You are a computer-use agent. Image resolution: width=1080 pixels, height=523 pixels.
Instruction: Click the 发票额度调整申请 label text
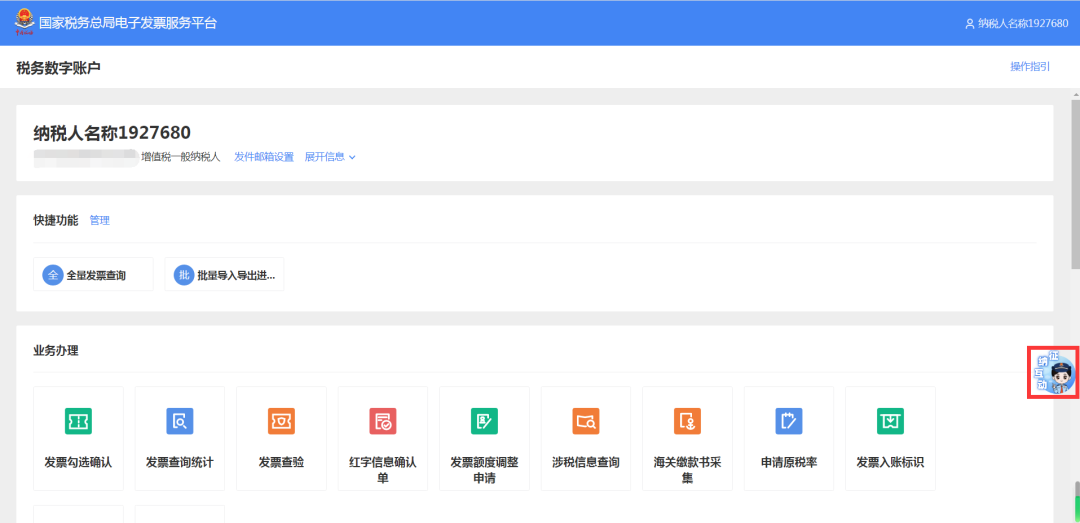(x=484, y=470)
